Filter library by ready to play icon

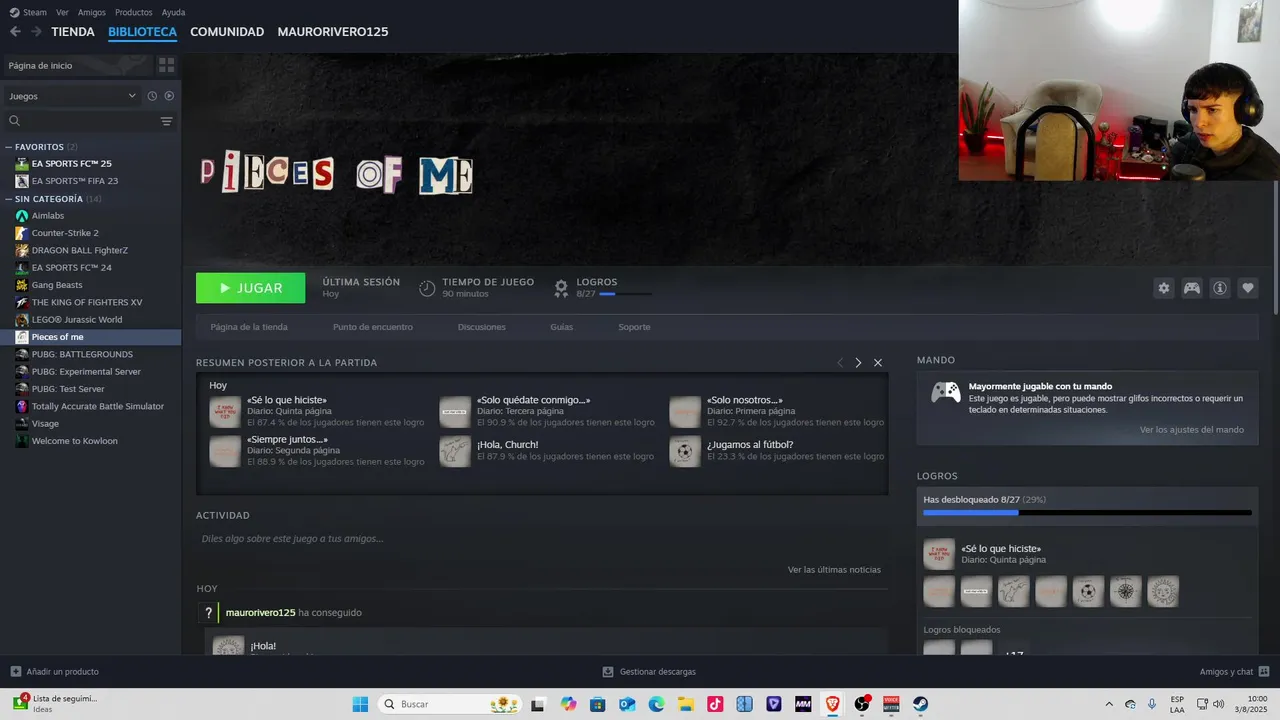tap(169, 96)
